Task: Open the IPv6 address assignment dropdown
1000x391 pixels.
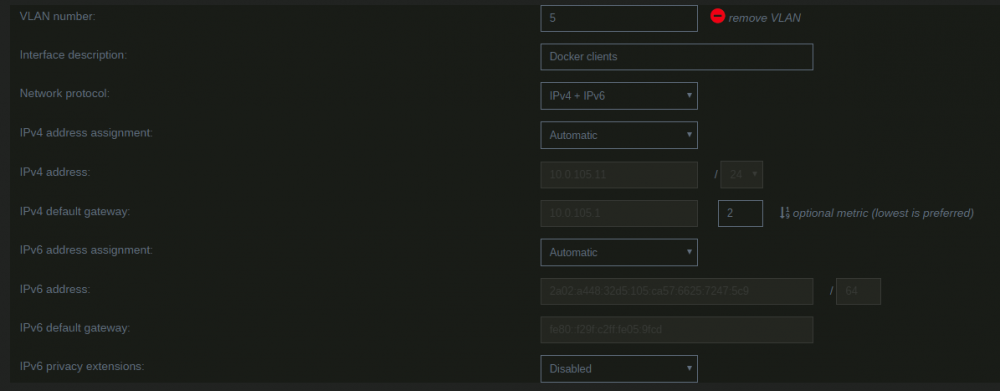Action: coord(619,252)
